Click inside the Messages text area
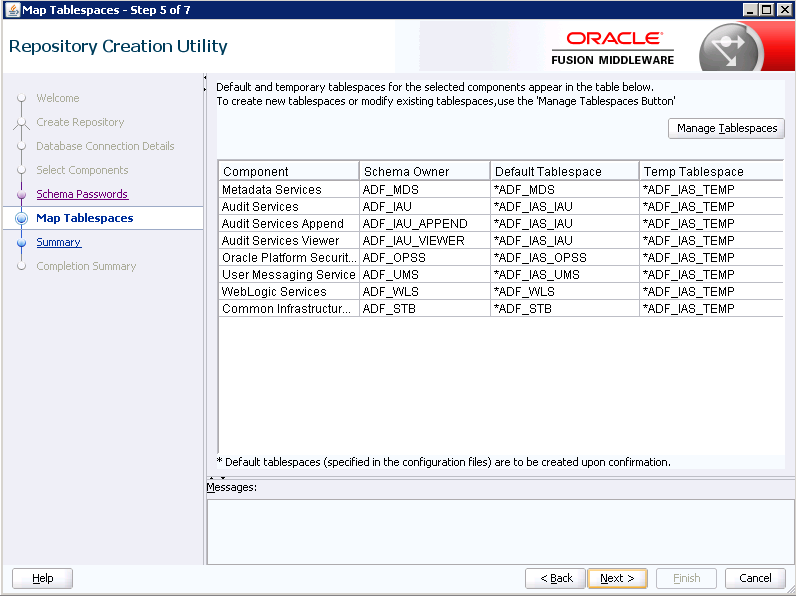This screenshot has width=796, height=596. pyautogui.click(x=501, y=532)
